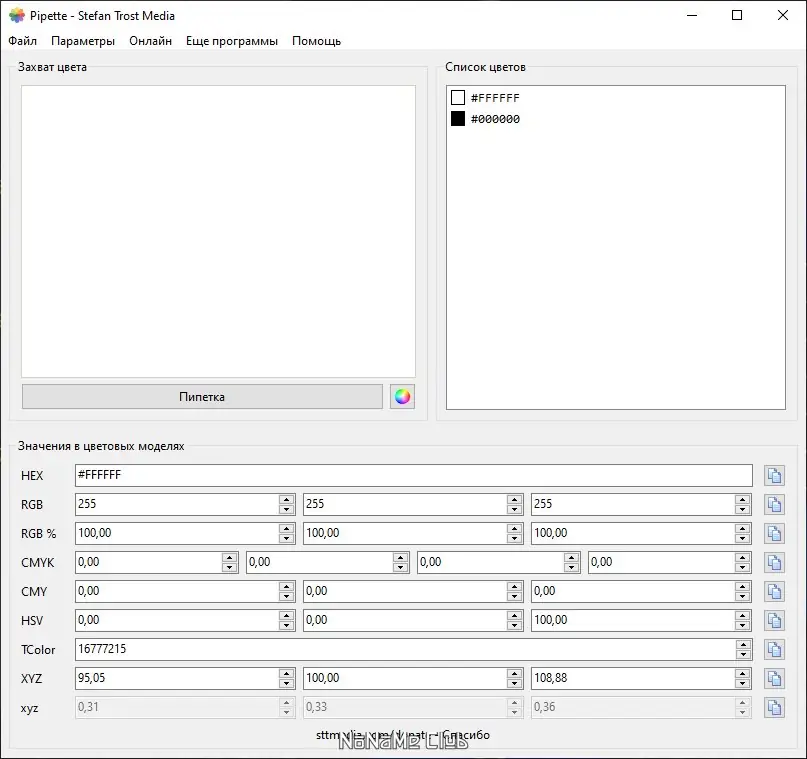Click into the HEX input field
This screenshot has height=759, width=807.
[x=414, y=475]
